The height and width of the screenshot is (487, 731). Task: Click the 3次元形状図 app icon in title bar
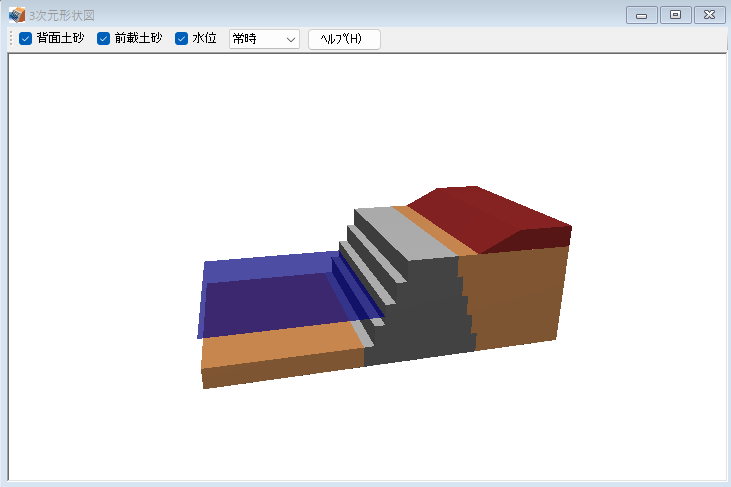(17, 15)
